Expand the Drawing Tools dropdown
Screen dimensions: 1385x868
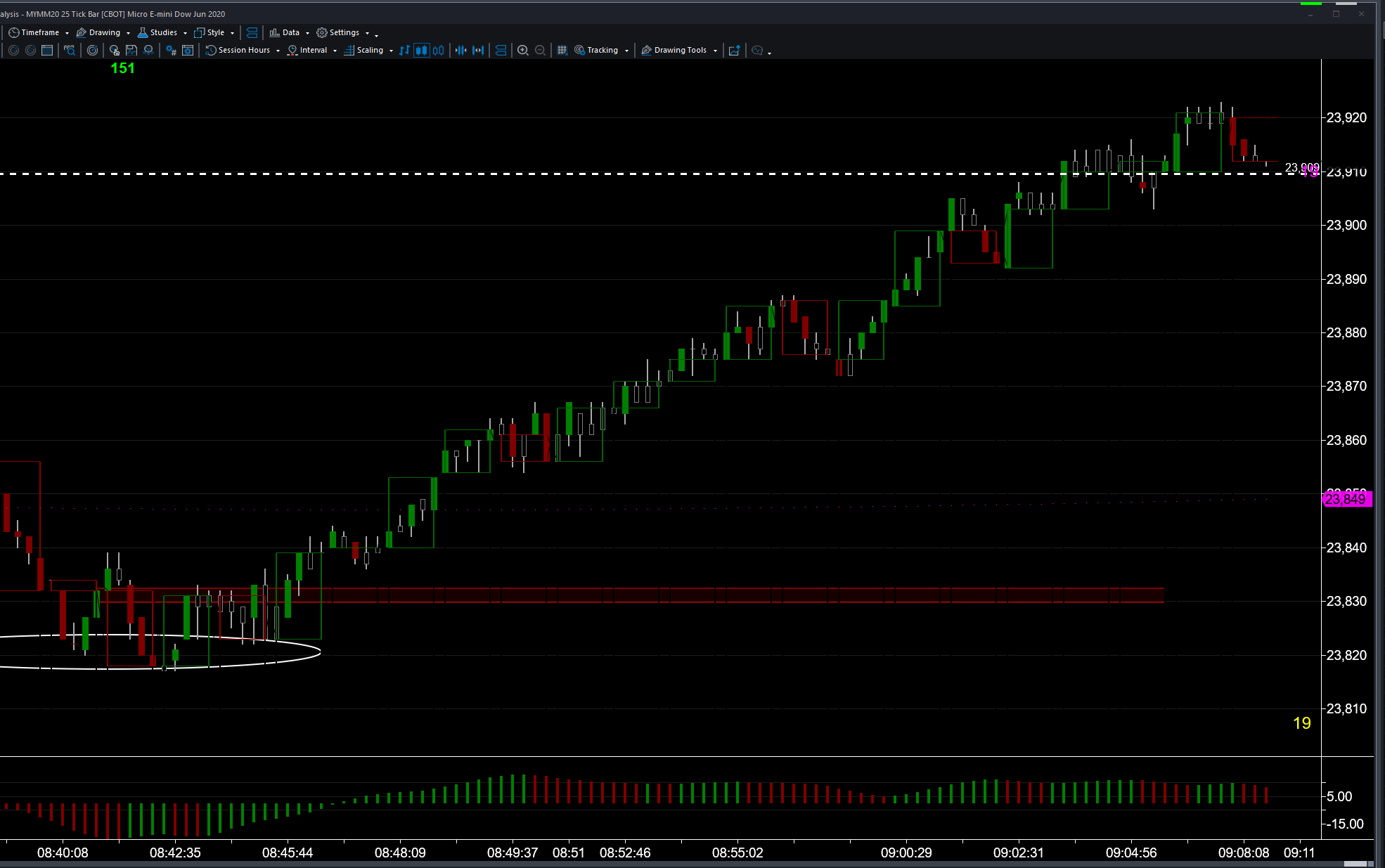715,51
